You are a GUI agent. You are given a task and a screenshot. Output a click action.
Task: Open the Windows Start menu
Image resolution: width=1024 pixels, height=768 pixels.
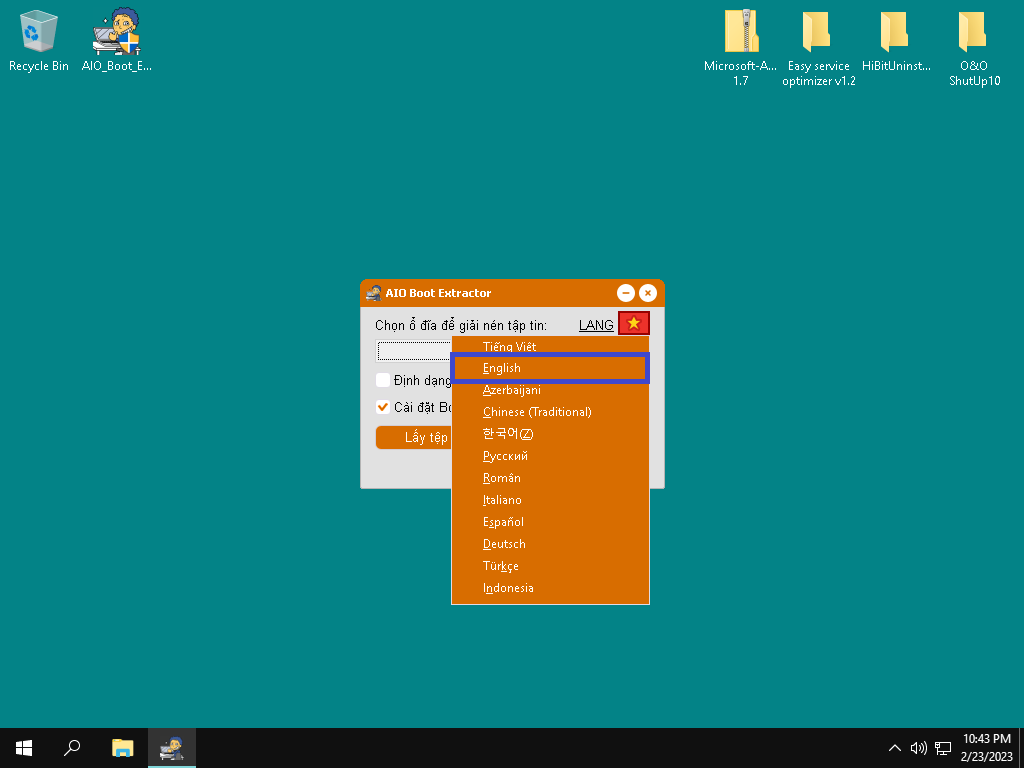[24, 747]
